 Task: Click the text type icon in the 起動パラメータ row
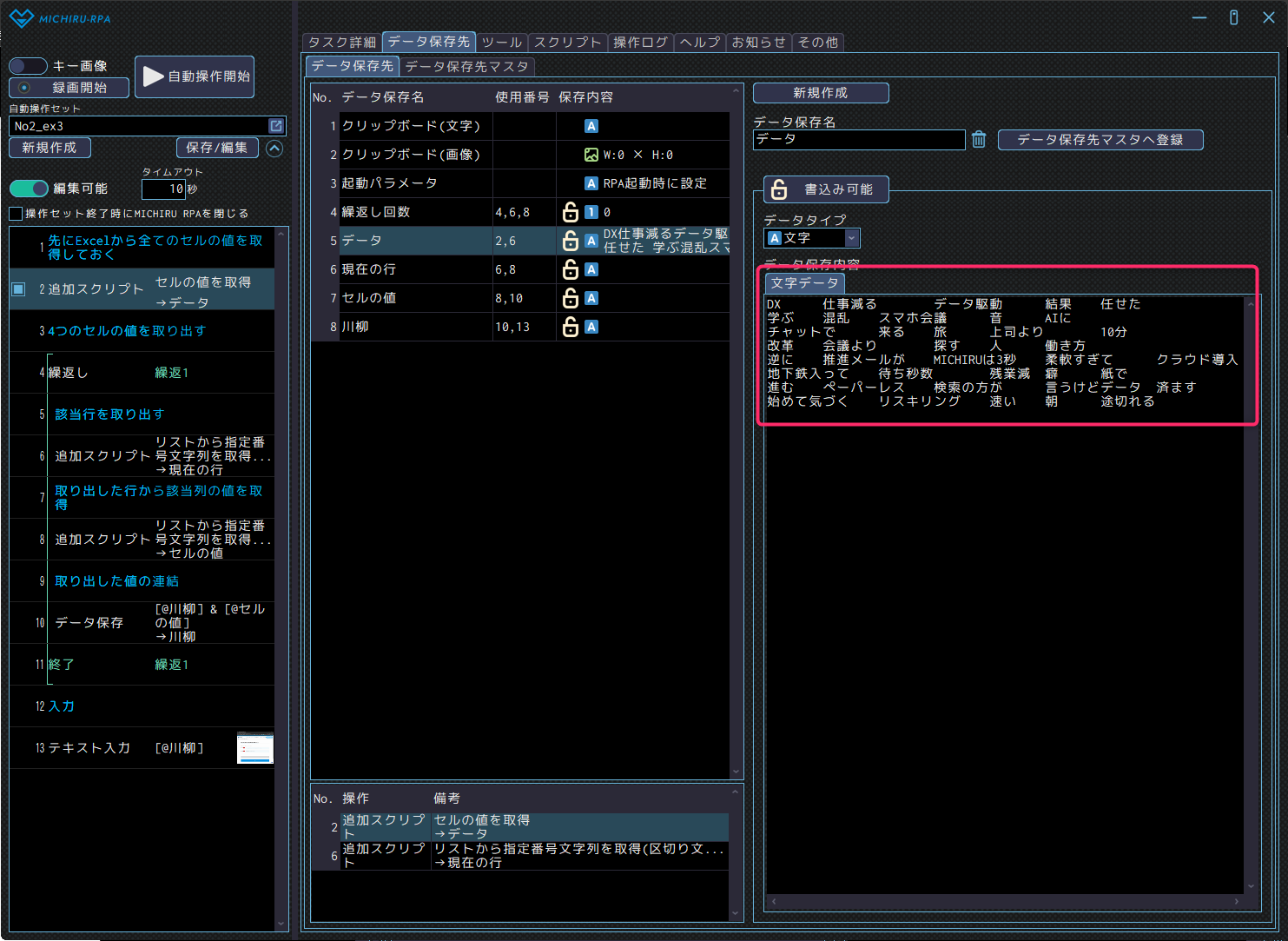point(591,183)
